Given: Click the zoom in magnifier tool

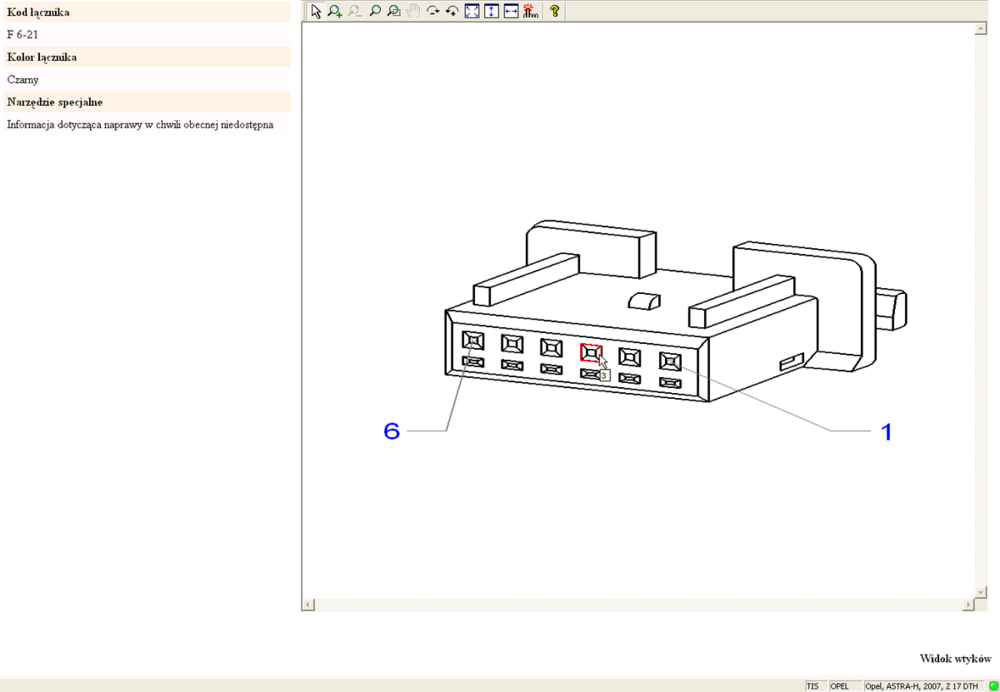Looking at the screenshot, I should (335, 11).
